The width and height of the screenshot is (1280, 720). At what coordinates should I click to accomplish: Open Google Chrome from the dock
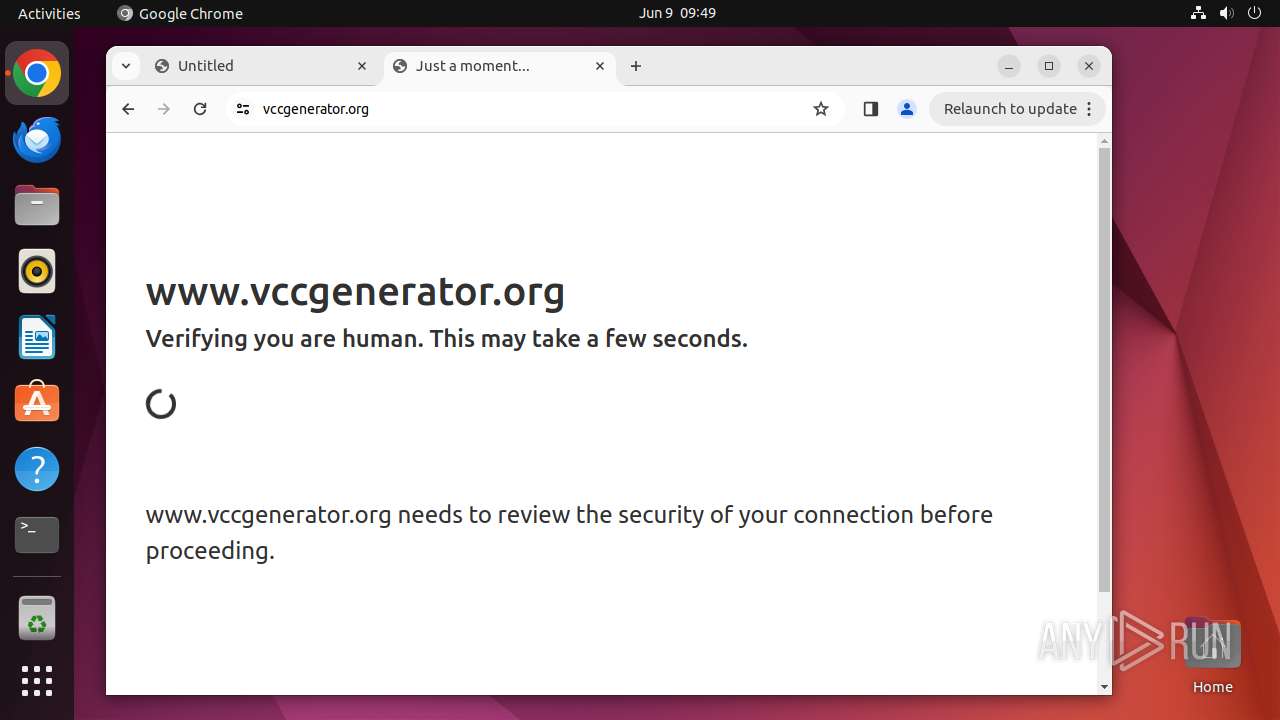[37, 74]
